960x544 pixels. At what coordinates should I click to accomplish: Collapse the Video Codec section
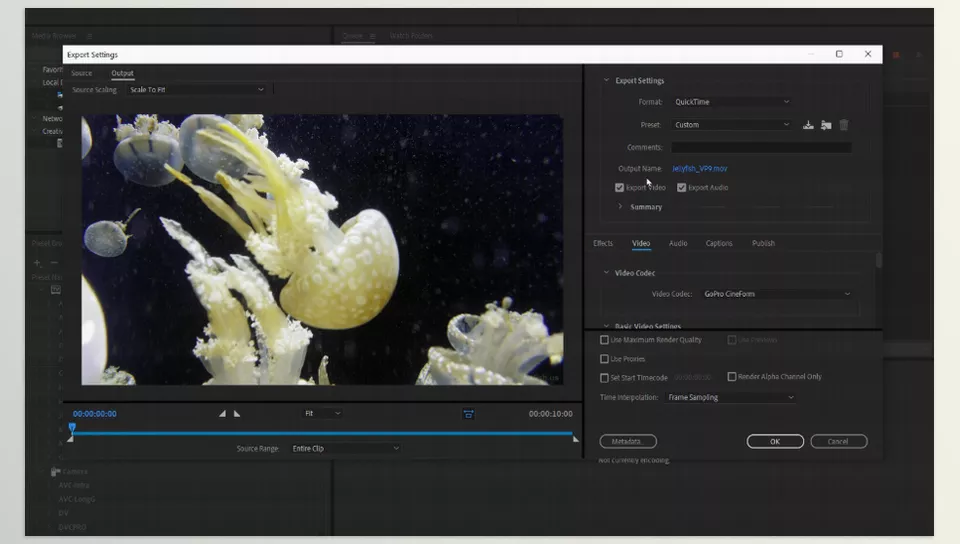pos(606,273)
